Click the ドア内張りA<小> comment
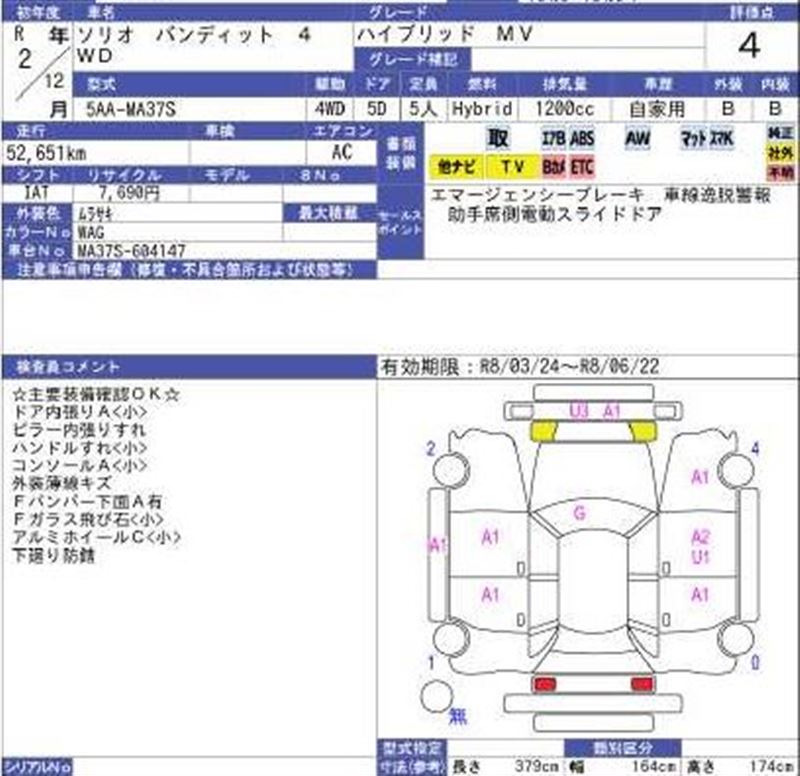The height and width of the screenshot is (776, 800). pyautogui.click(x=80, y=412)
